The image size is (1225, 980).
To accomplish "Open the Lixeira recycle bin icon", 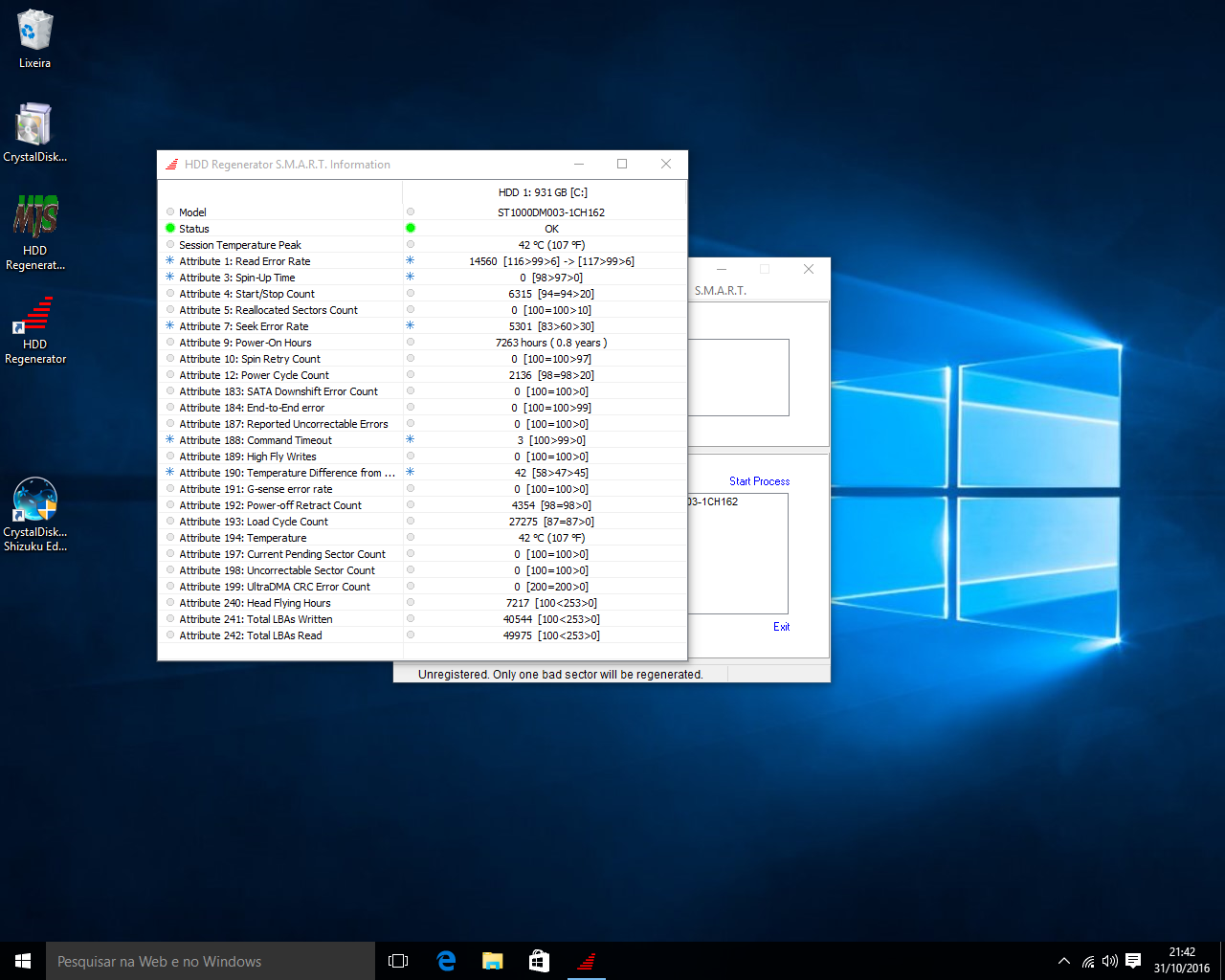I will [34, 38].
